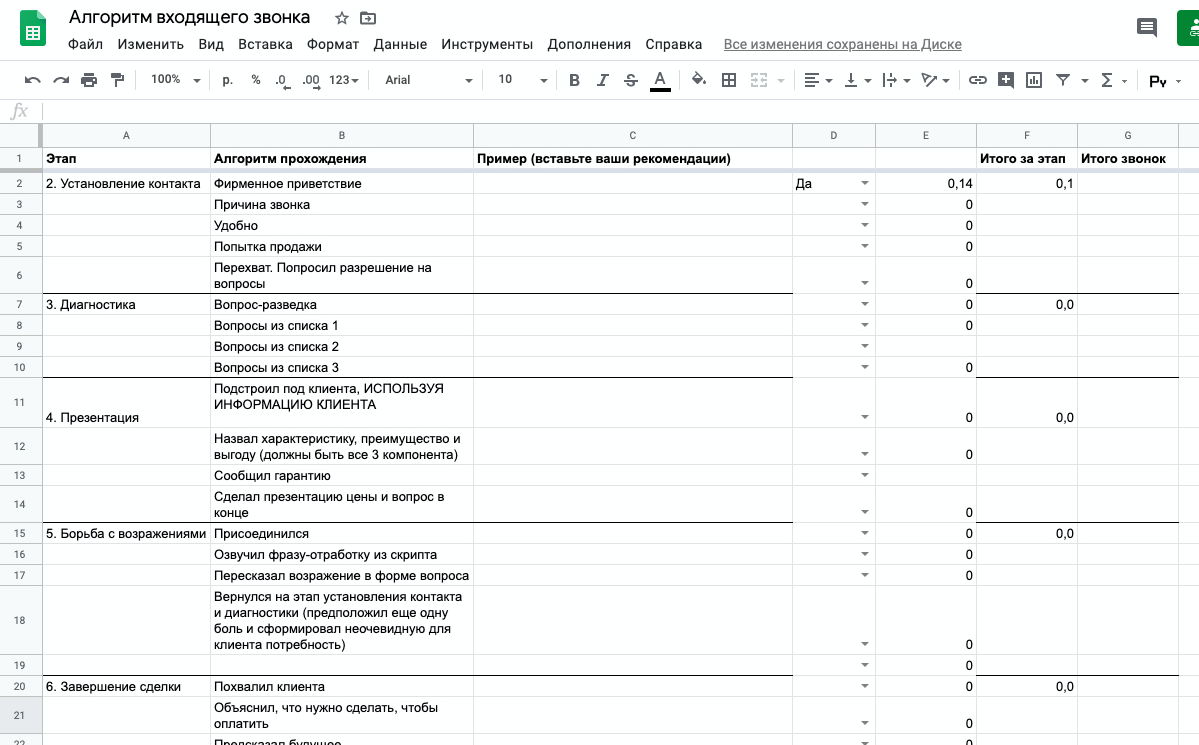Open the 123 number format dropdown

click(344, 80)
